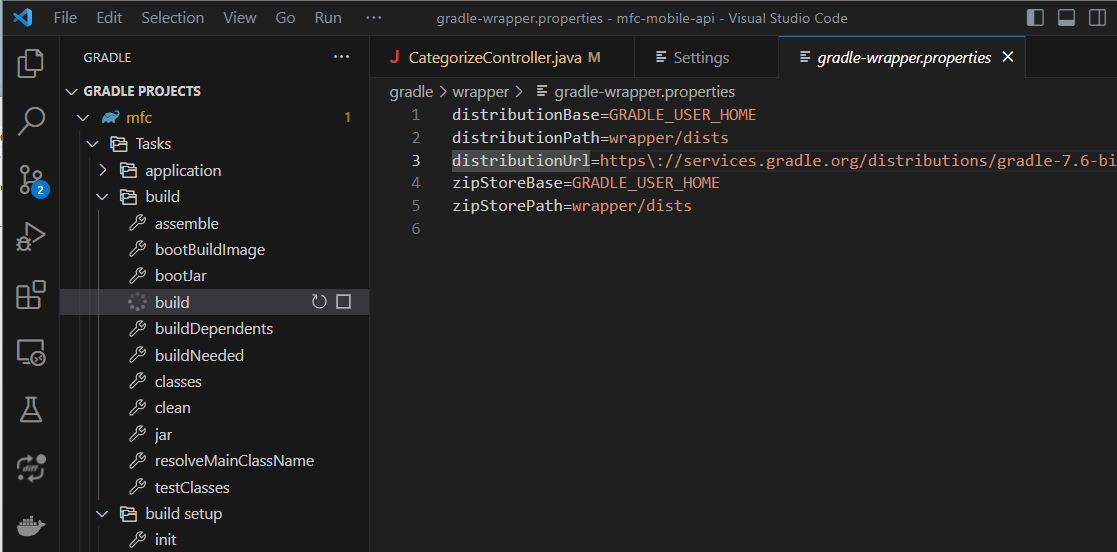Click wrench icon beside assemble task
Image resolution: width=1117 pixels, height=552 pixels.
[137, 224]
